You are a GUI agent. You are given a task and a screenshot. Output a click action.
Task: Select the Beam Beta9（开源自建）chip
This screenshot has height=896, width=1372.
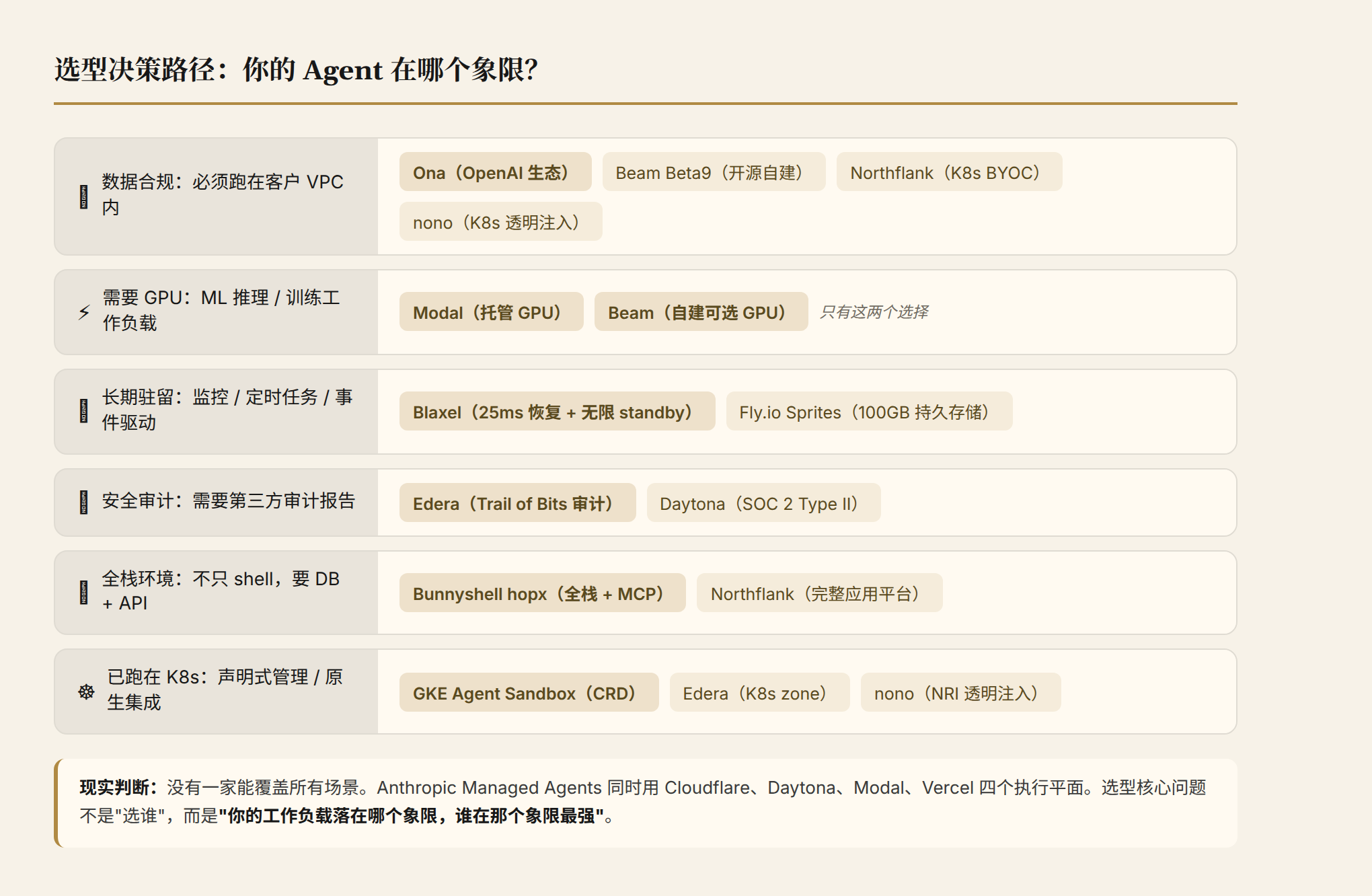(x=714, y=172)
